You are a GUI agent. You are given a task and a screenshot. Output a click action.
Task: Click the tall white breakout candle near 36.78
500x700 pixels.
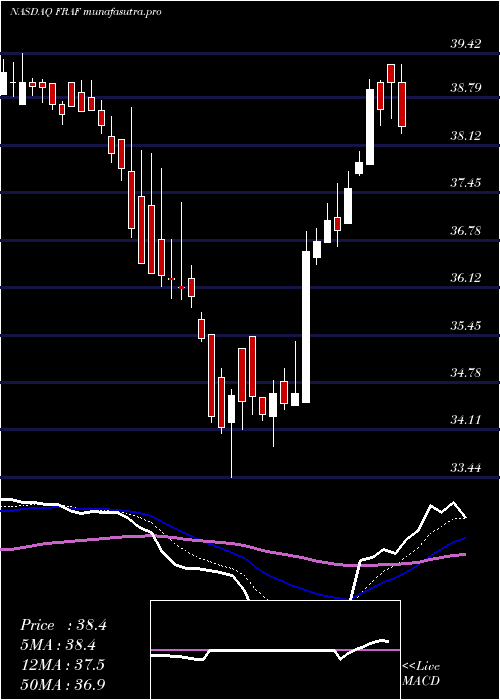pyautogui.click(x=306, y=327)
